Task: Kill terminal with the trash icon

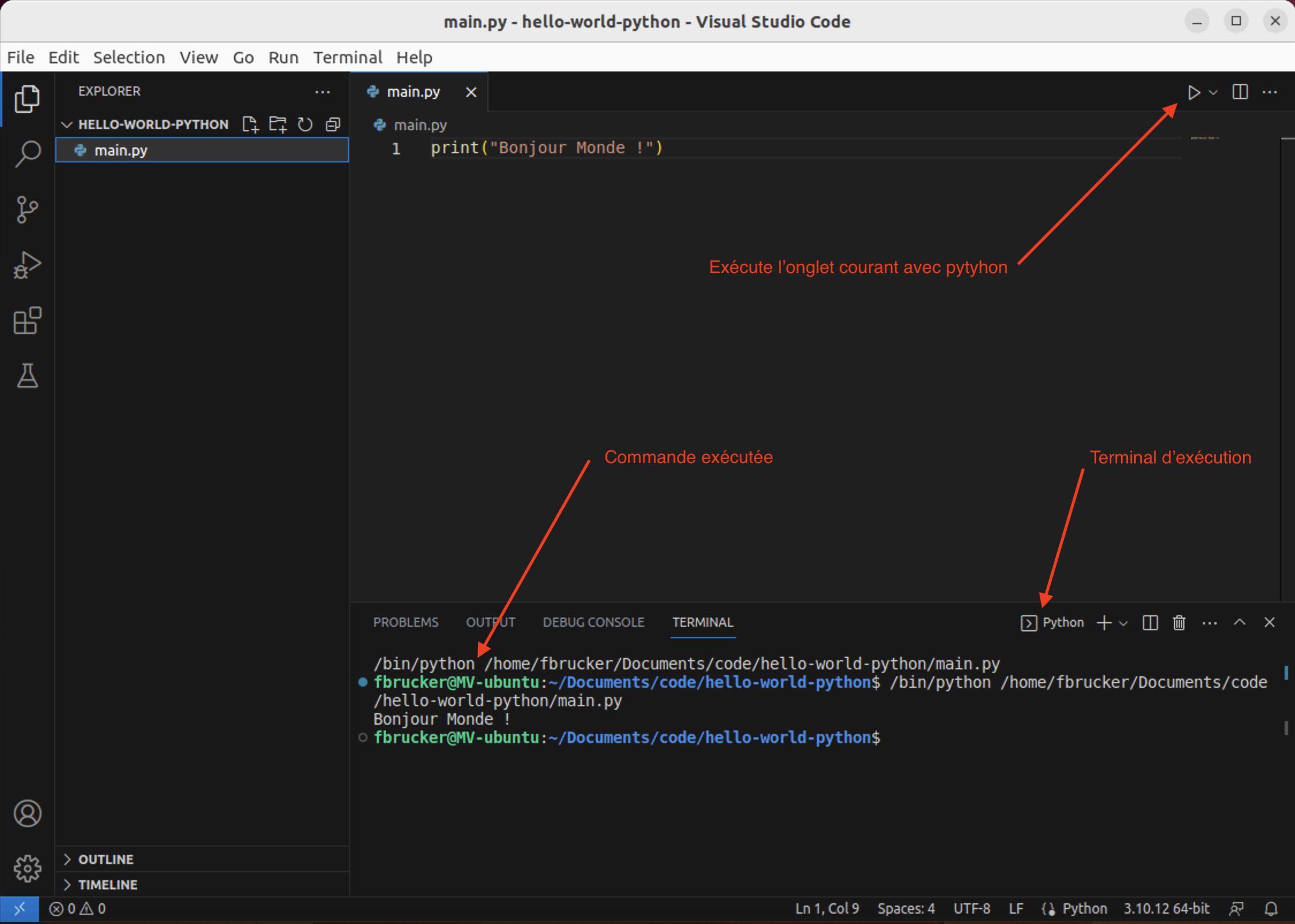Action: click(1179, 623)
